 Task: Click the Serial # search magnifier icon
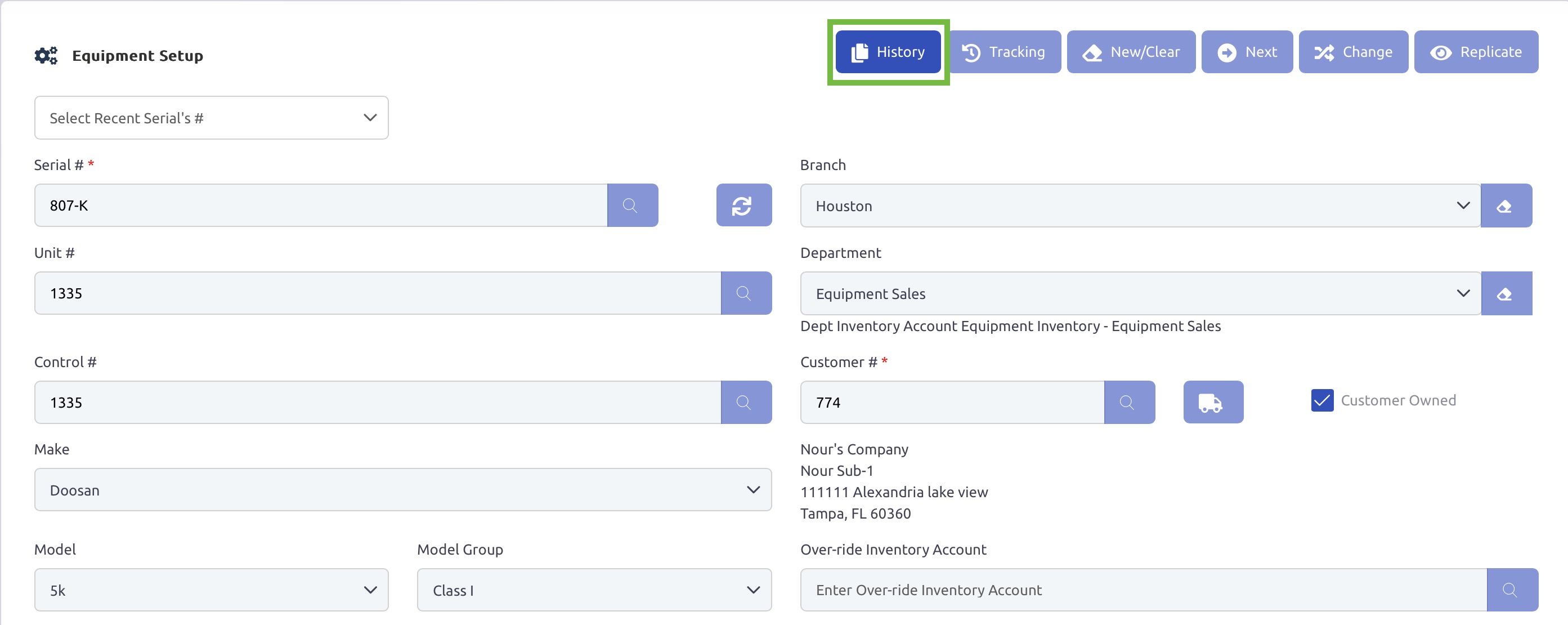point(632,206)
